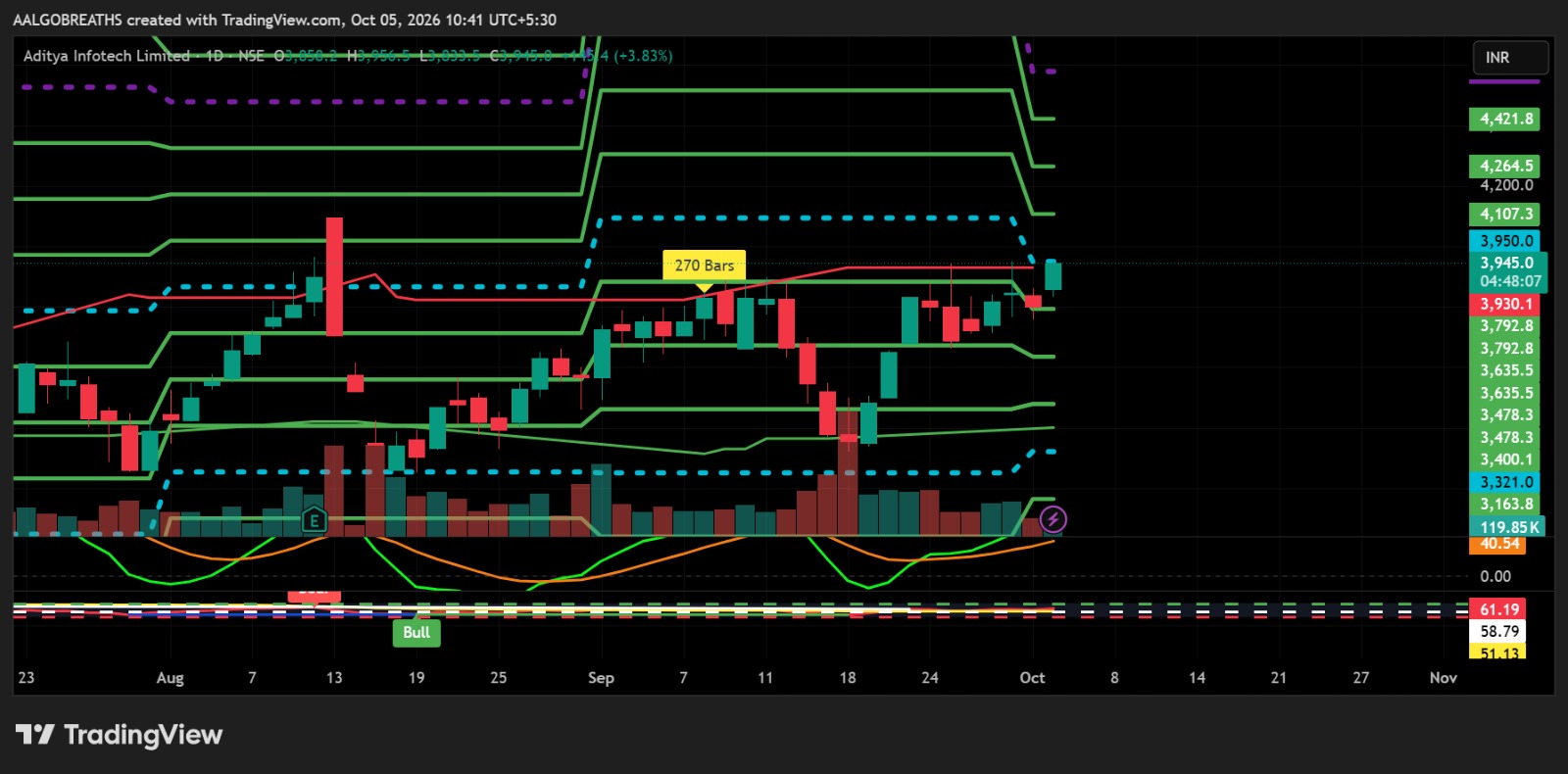Click the '13' date on the time axis

pos(334,678)
